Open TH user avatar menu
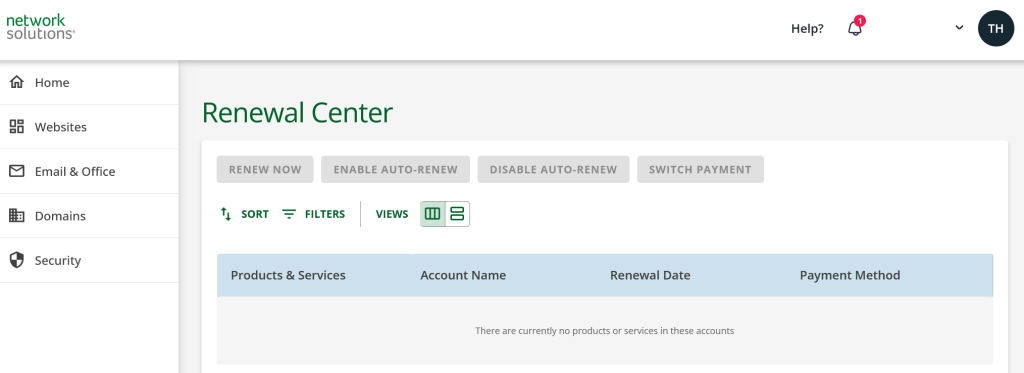The width and height of the screenshot is (1024, 373). click(x=995, y=28)
